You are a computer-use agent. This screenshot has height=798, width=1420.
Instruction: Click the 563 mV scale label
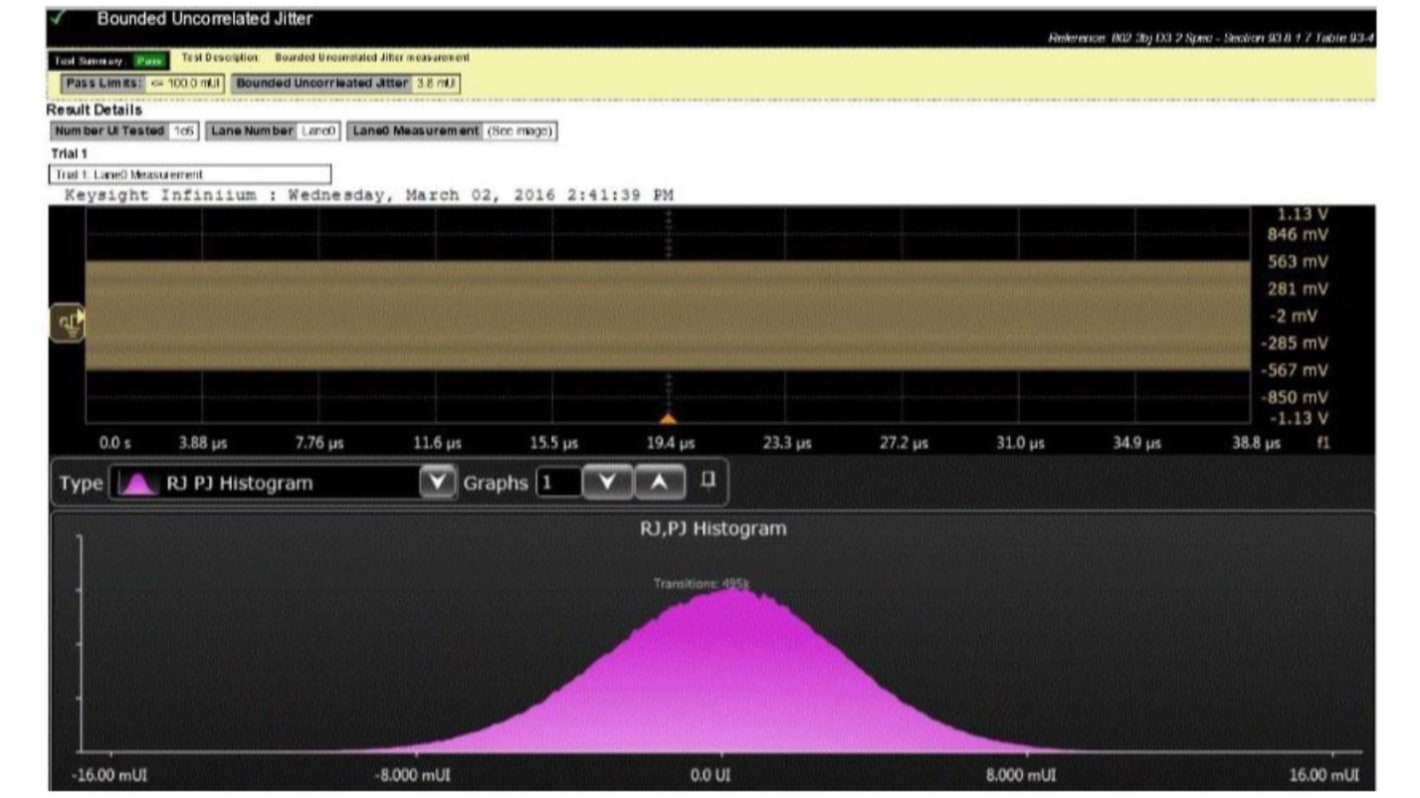click(x=1298, y=262)
